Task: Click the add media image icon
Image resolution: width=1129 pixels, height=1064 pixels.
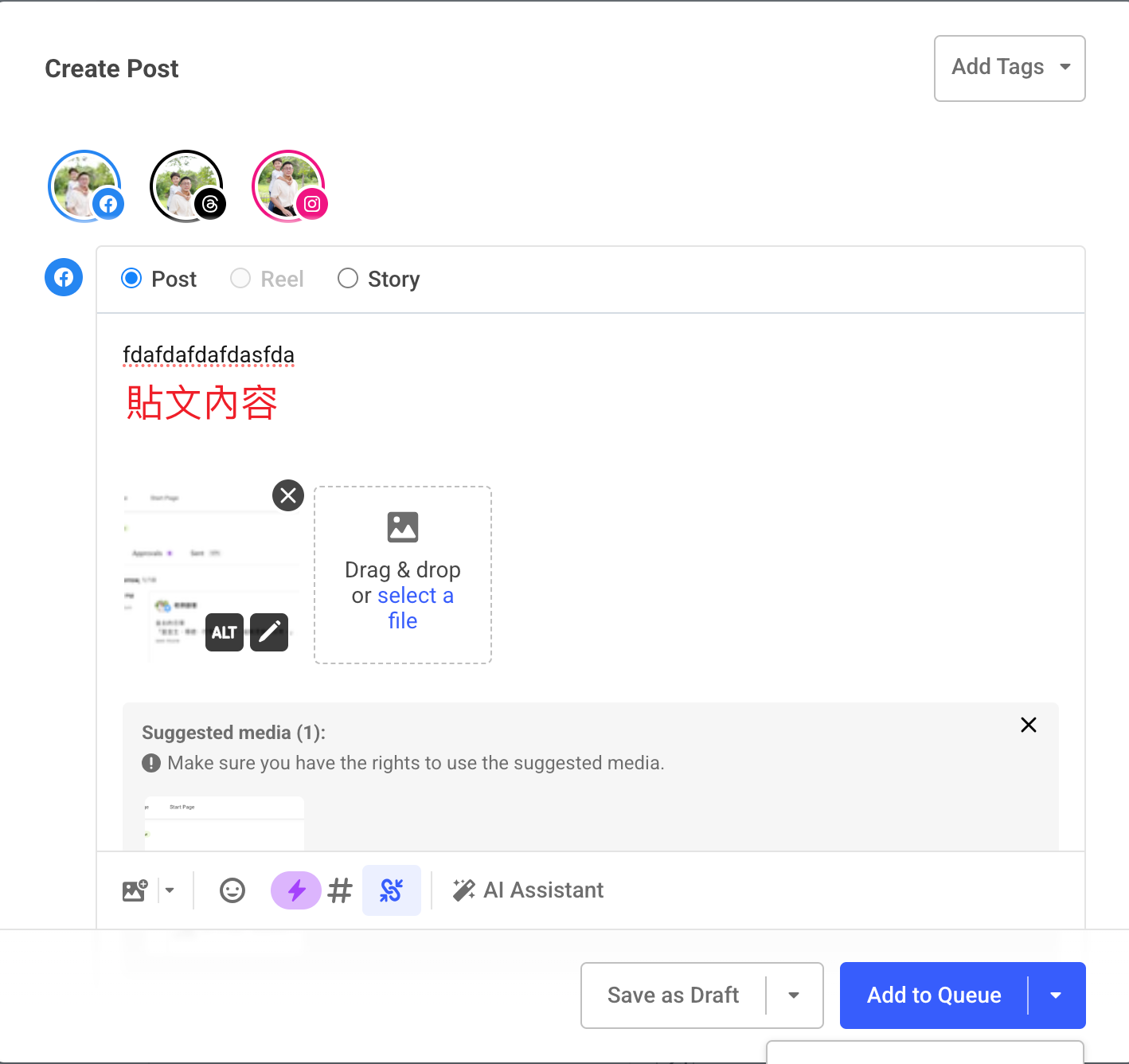Action: pyautogui.click(x=135, y=890)
